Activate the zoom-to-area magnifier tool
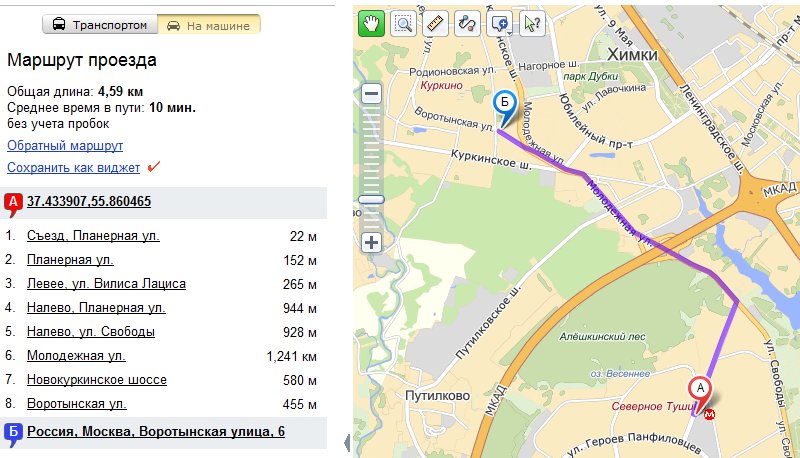This screenshot has height=458, width=800. 403,23
